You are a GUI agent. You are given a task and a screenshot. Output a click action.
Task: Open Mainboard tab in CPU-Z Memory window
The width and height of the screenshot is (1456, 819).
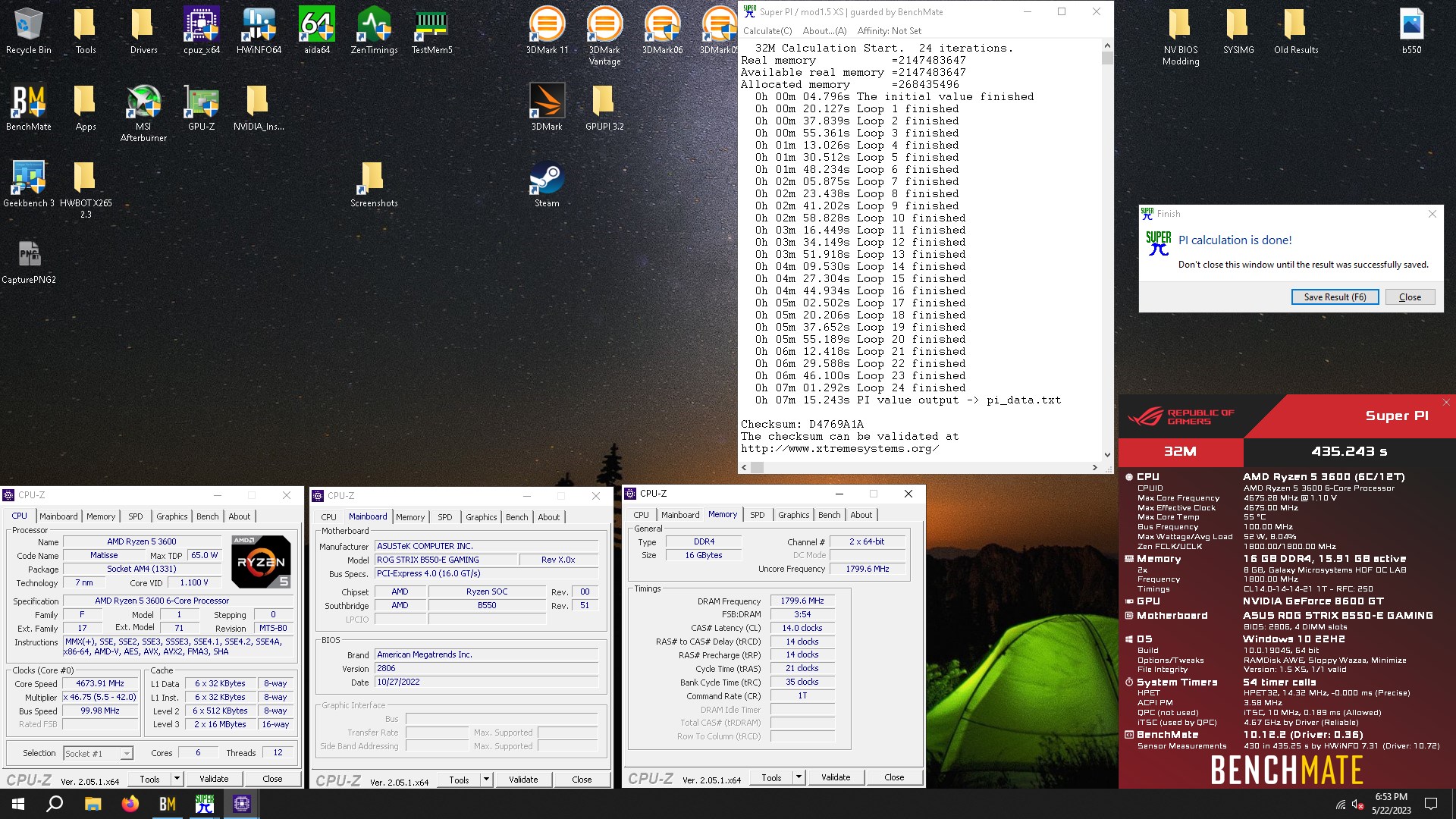click(680, 515)
